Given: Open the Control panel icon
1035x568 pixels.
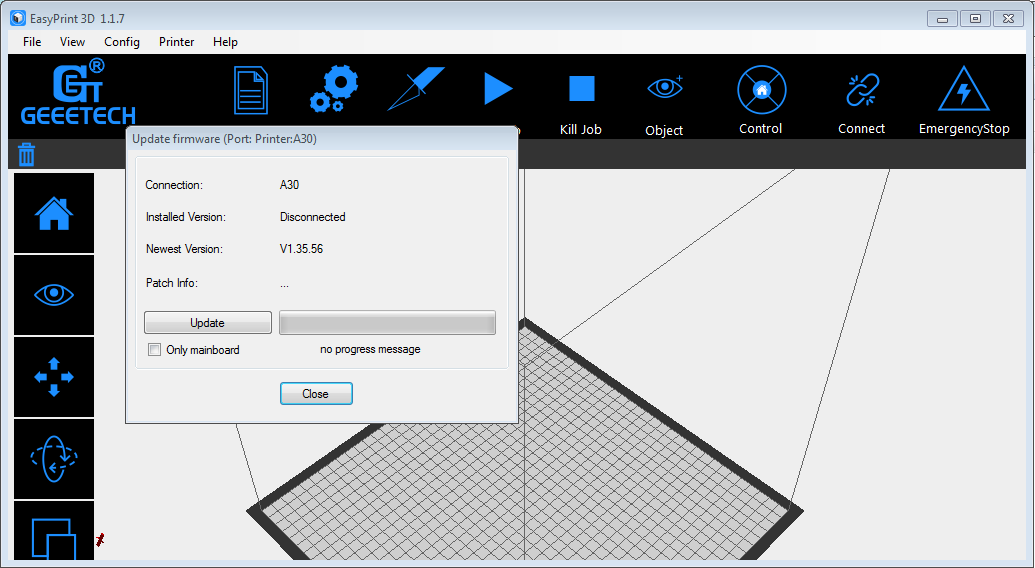Looking at the screenshot, I should (762, 90).
